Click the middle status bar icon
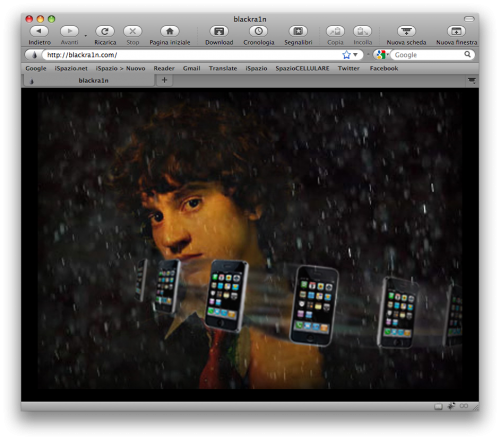 [451, 406]
